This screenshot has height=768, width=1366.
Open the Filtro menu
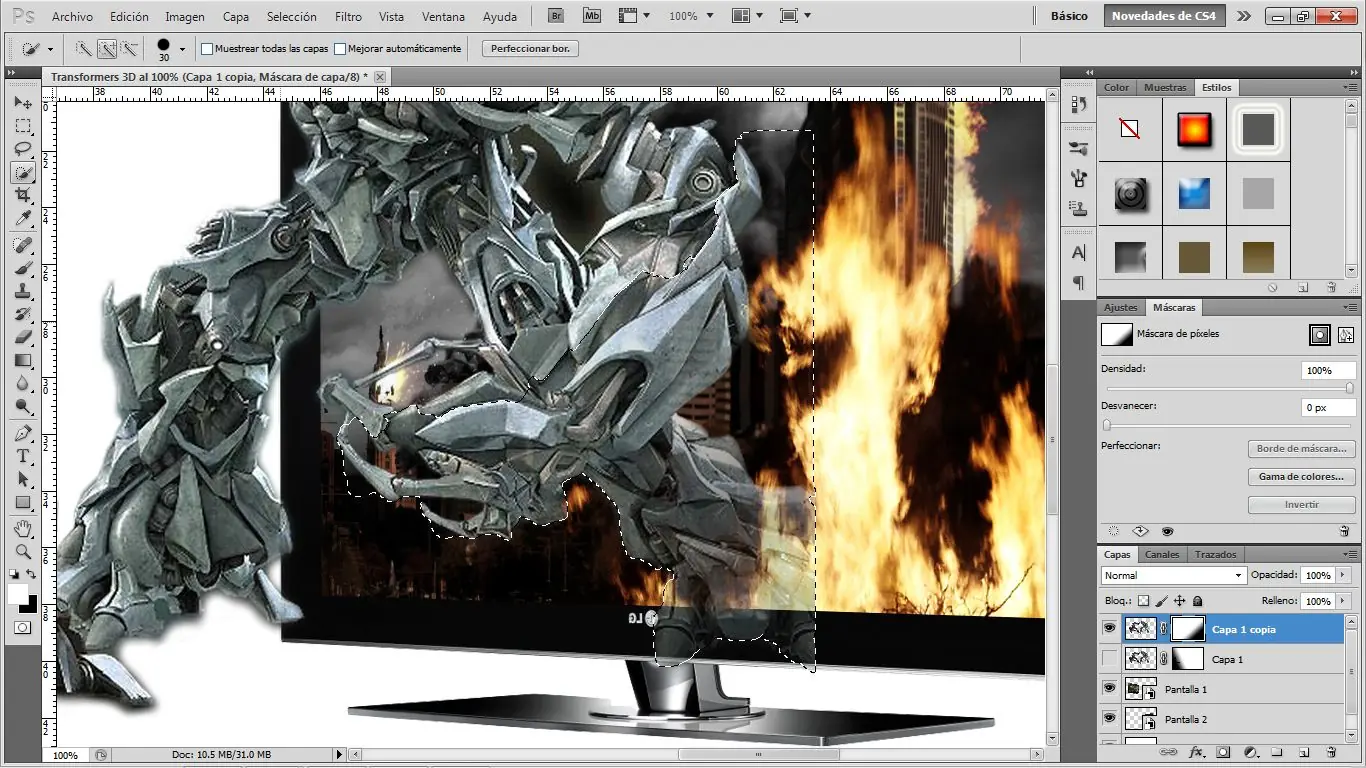tap(348, 16)
